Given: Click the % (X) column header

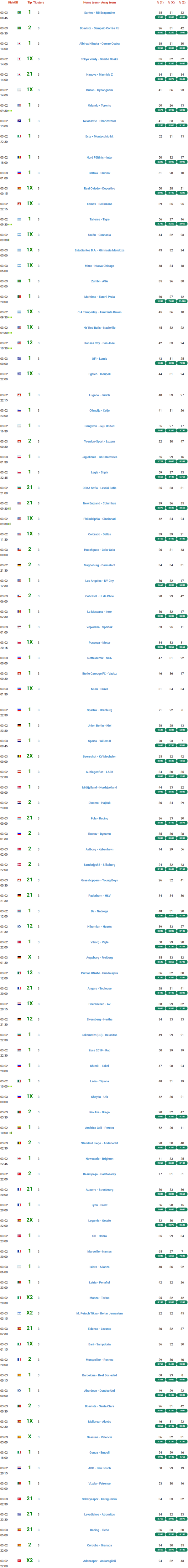Looking at the screenshot, I should tap(171, 3).
